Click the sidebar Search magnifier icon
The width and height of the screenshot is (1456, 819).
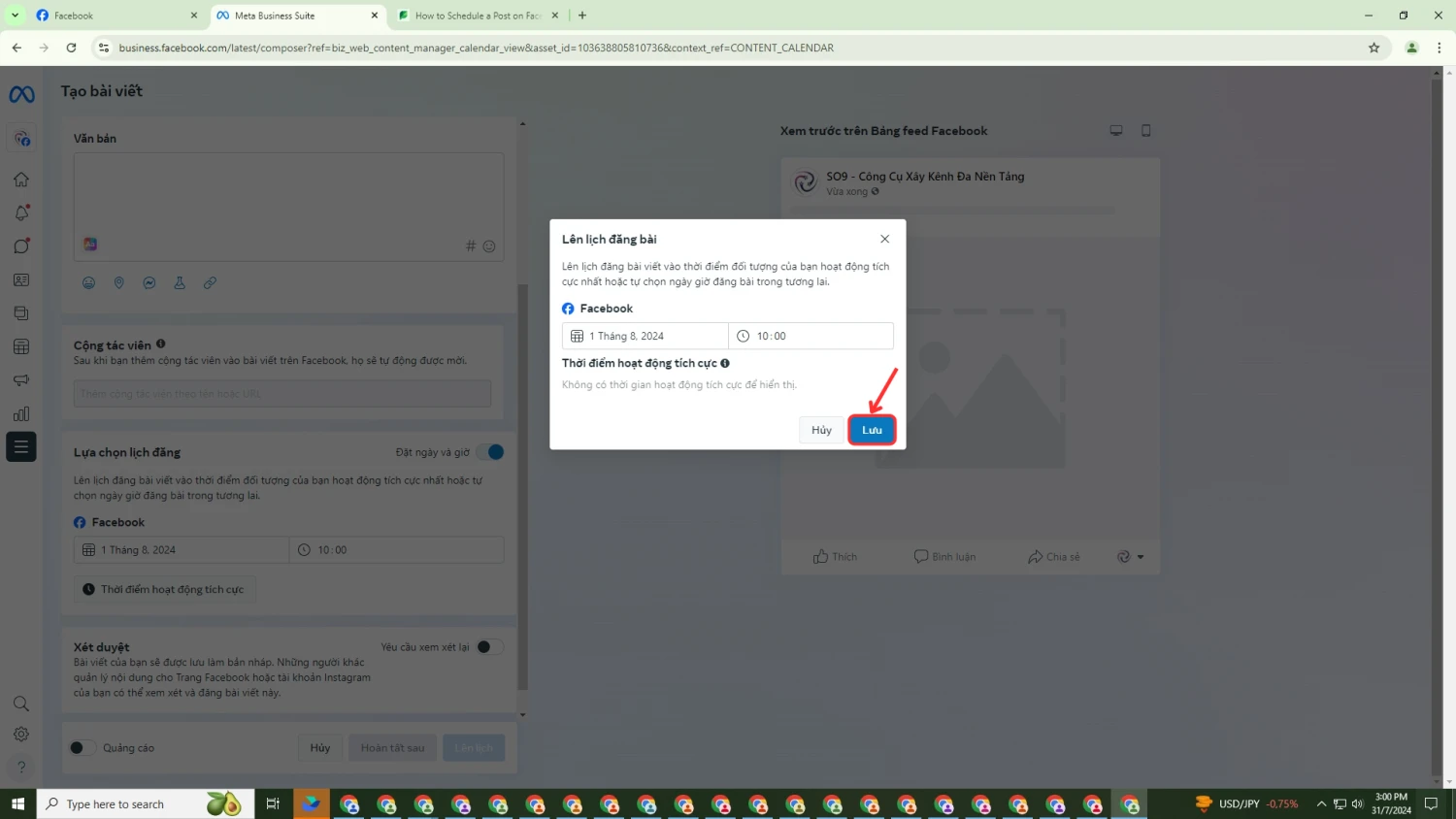21,704
